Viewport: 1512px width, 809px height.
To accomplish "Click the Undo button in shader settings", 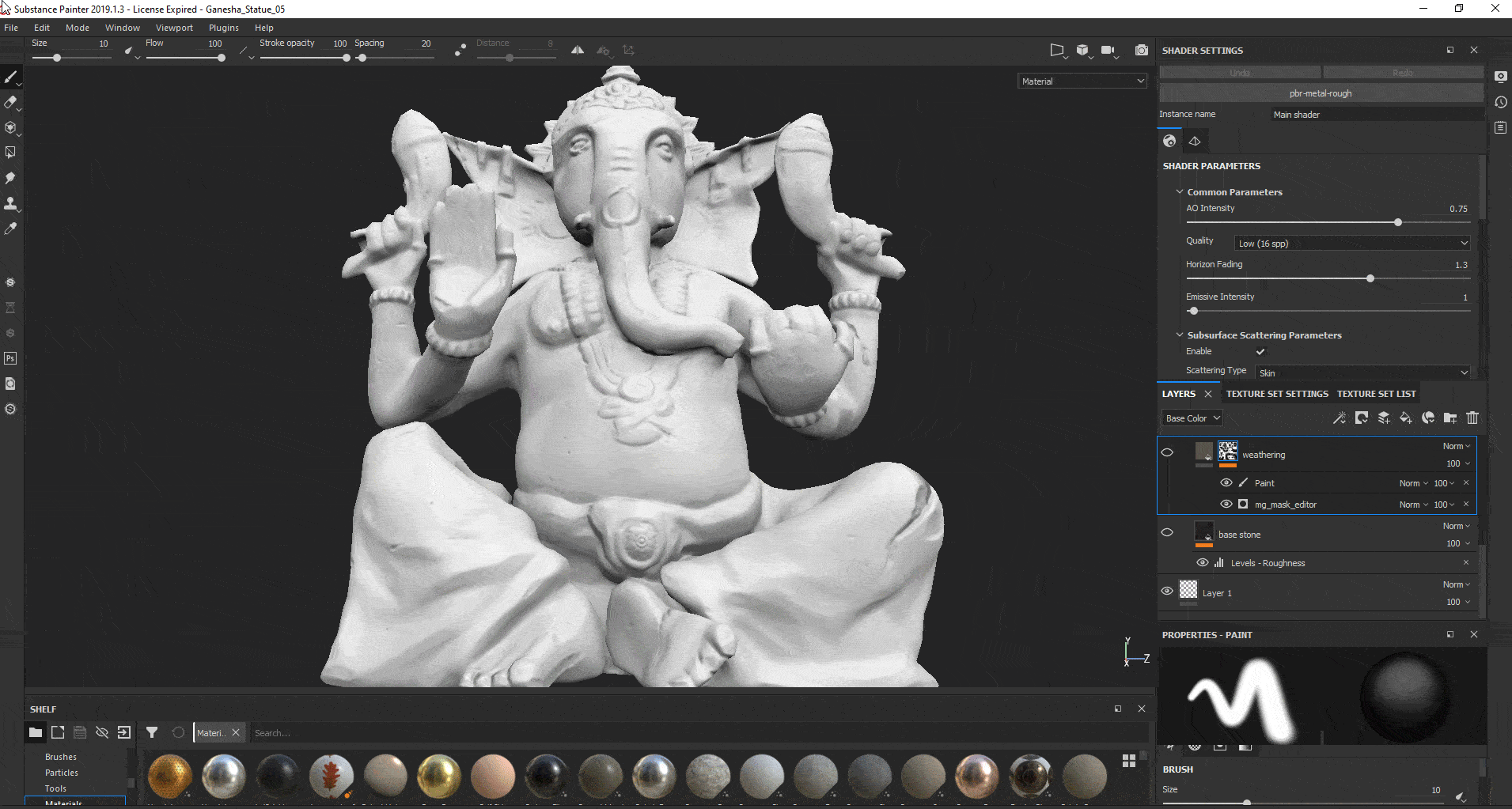I will point(1238,72).
